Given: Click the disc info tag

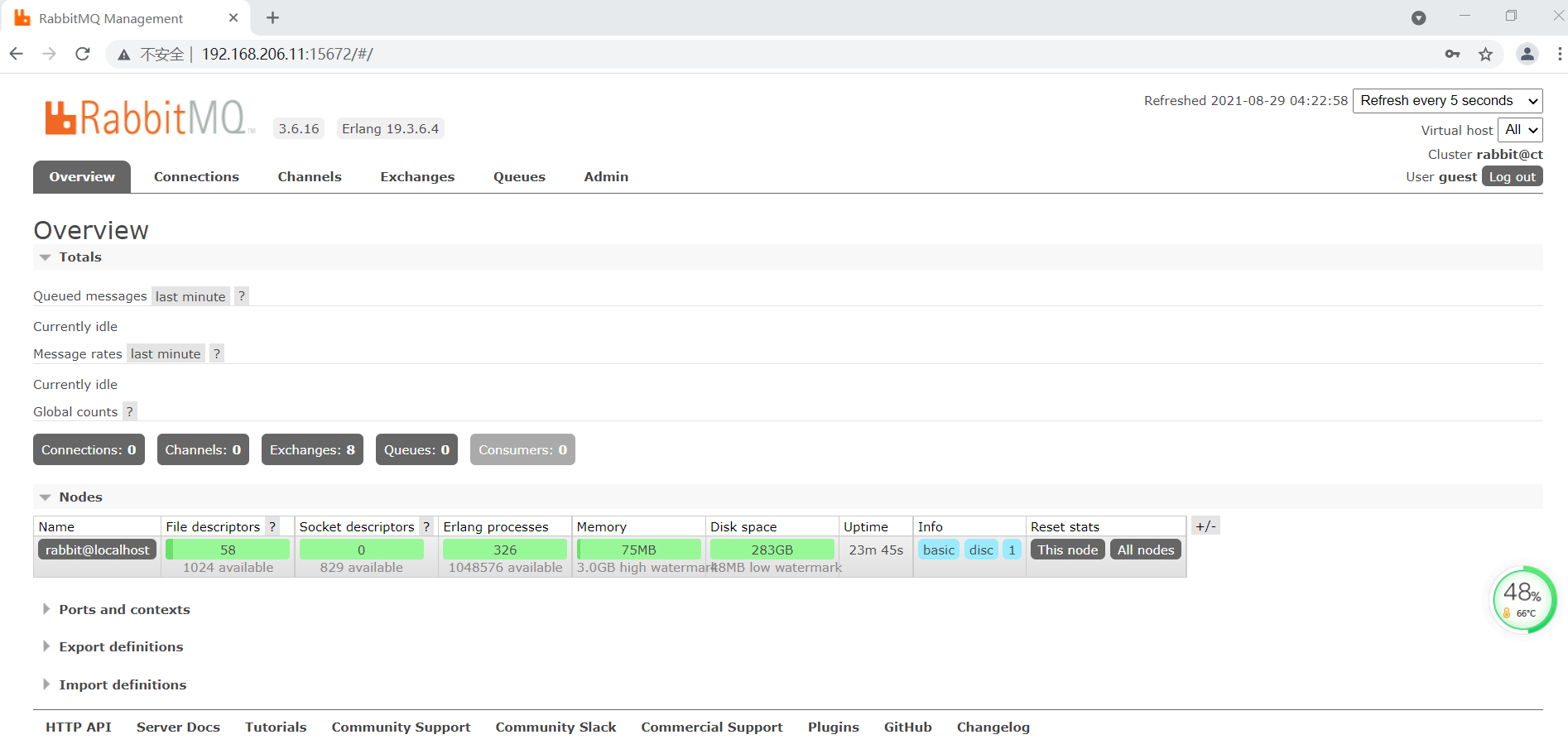Looking at the screenshot, I should click(981, 550).
